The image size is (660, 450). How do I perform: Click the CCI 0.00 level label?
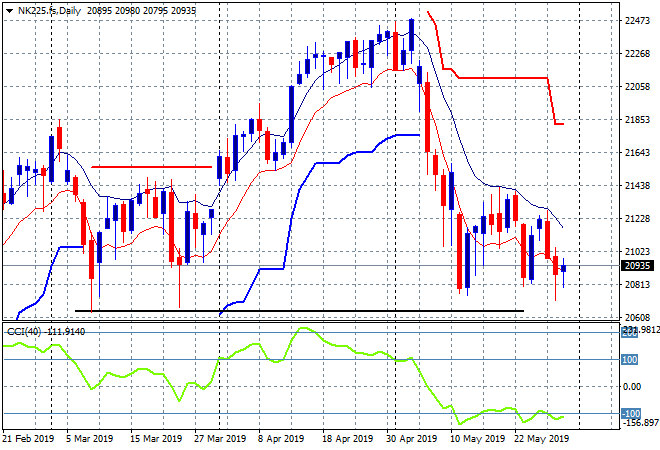click(632, 387)
